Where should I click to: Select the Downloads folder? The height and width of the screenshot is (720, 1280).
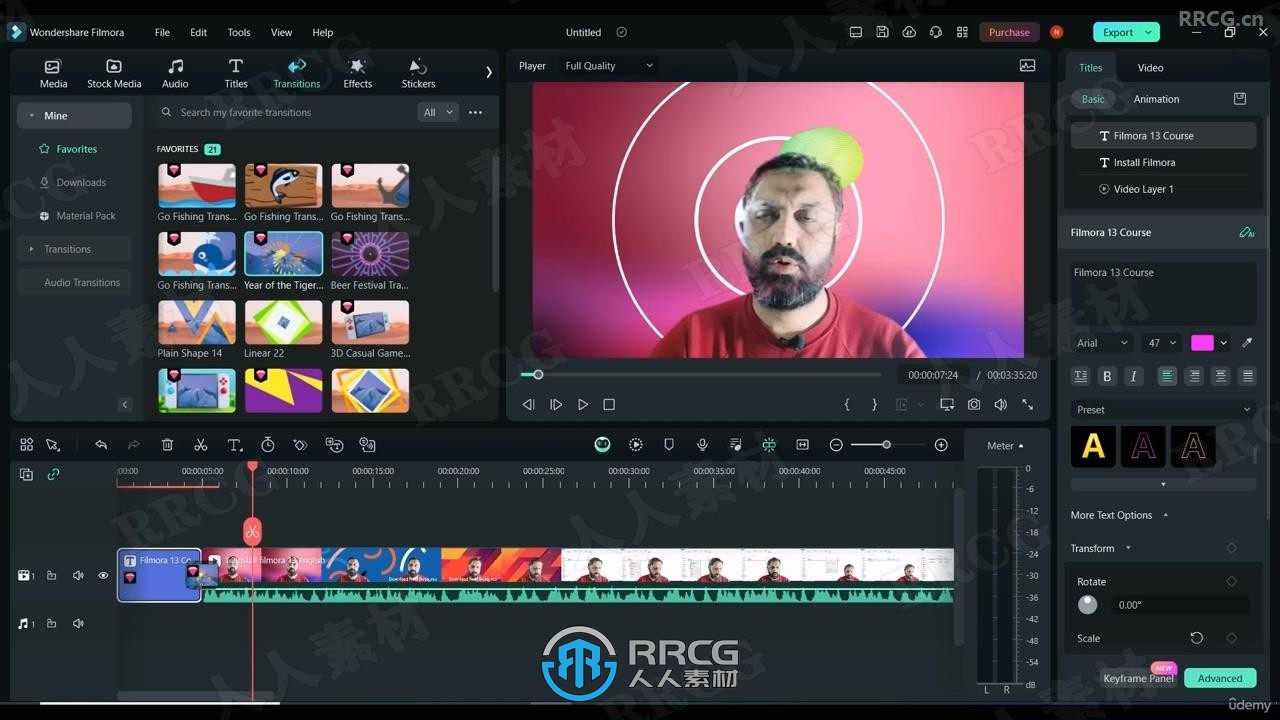(x=81, y=182)
